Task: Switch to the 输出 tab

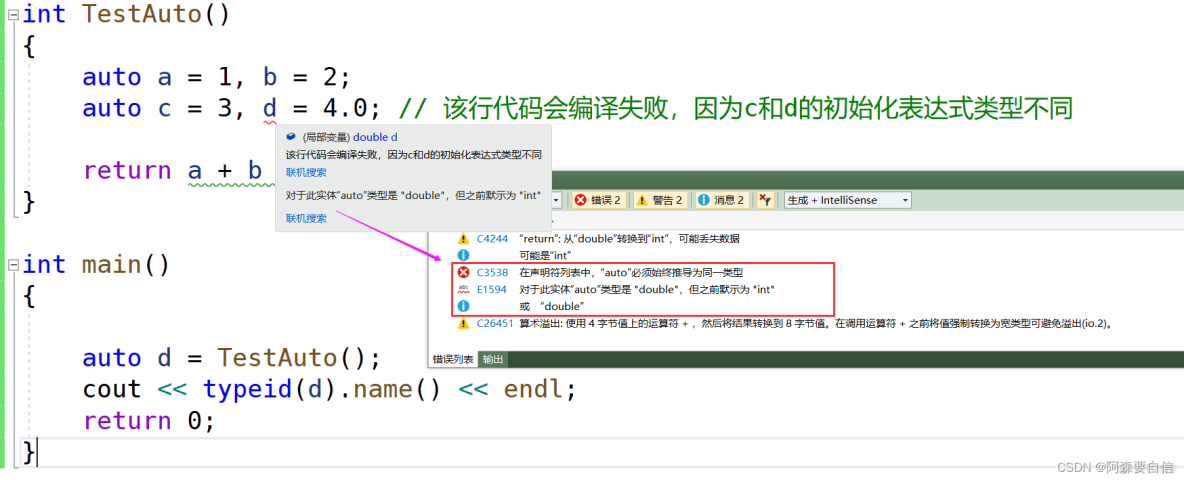Action: [x=493, y=359]
